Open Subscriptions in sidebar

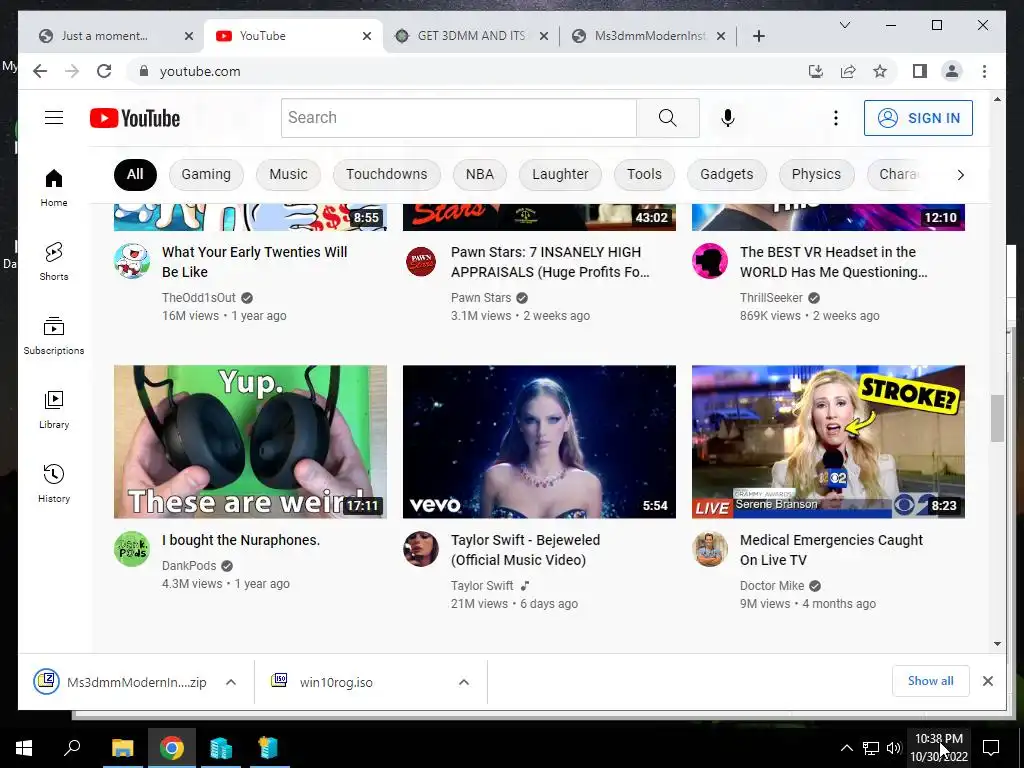click(x=54, y=336)
